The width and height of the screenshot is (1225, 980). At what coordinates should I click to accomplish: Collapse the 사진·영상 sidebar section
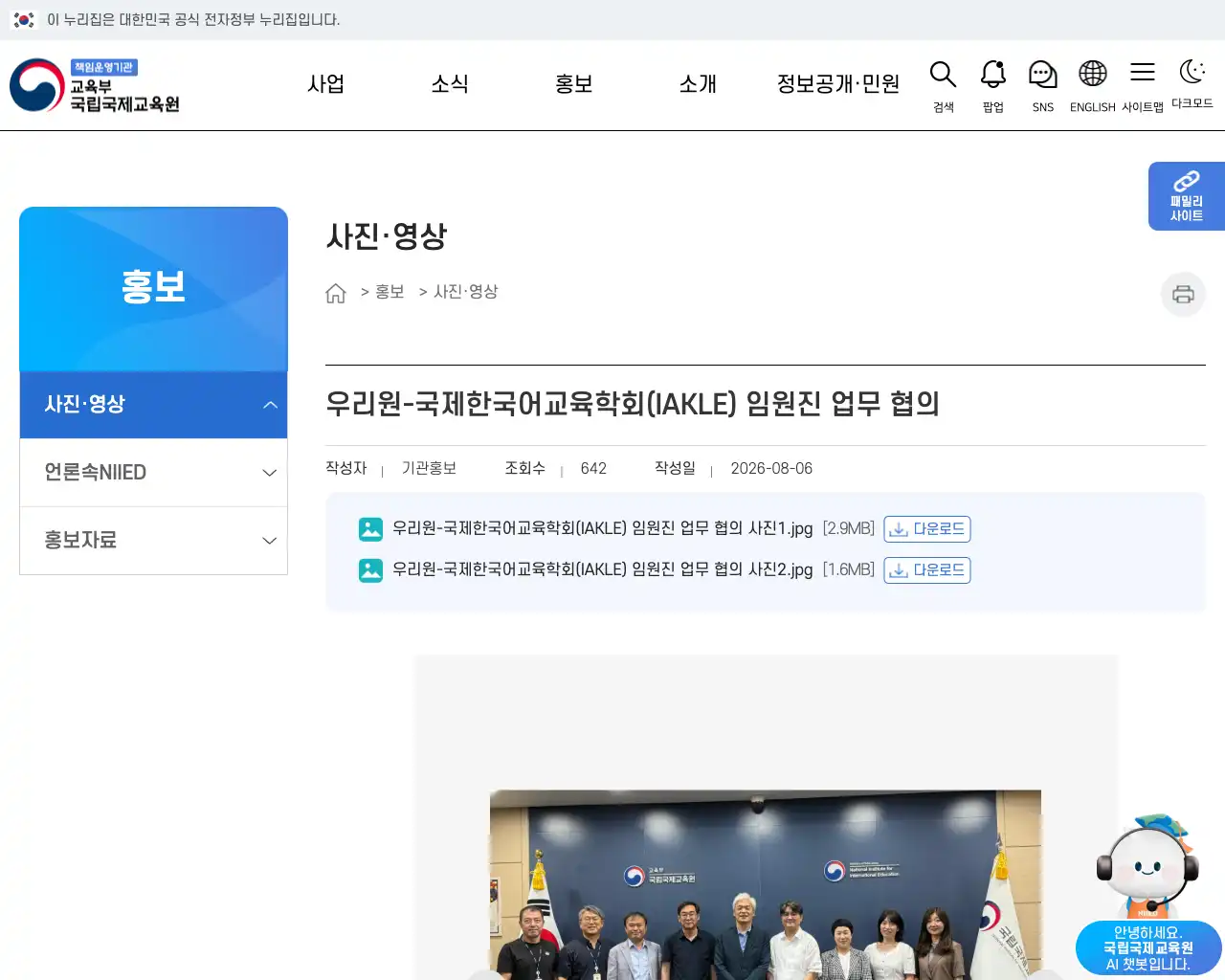153,405
